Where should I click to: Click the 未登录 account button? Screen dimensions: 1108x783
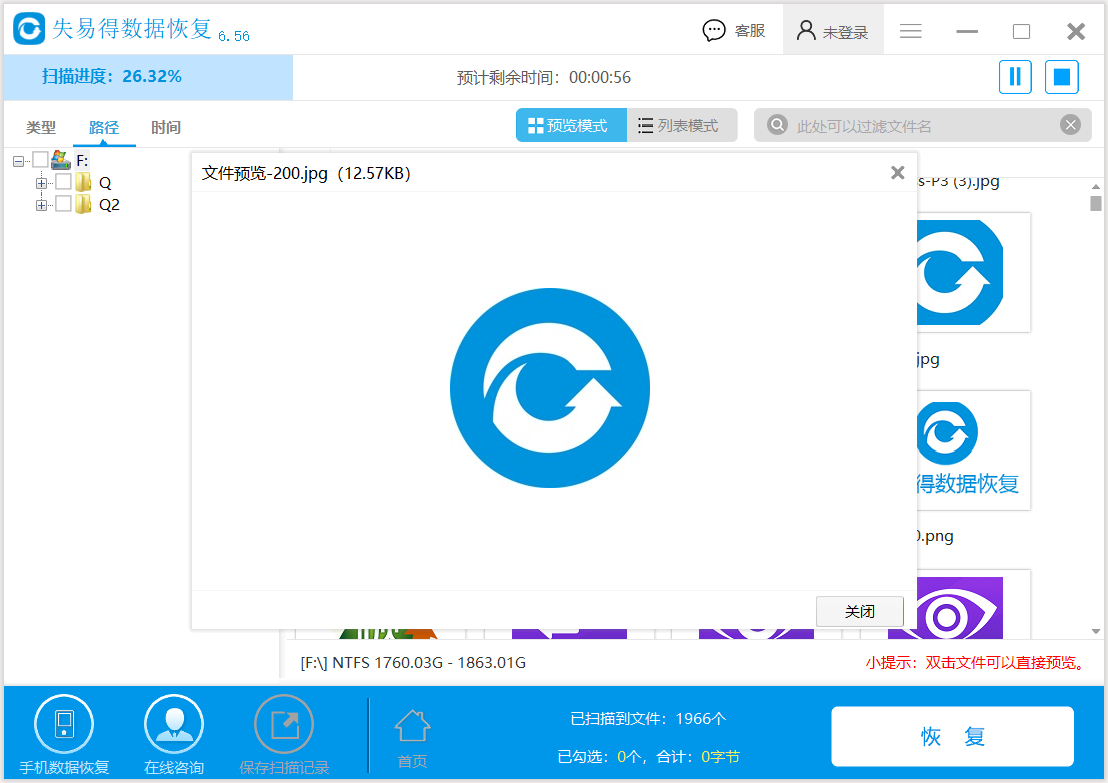832,30
